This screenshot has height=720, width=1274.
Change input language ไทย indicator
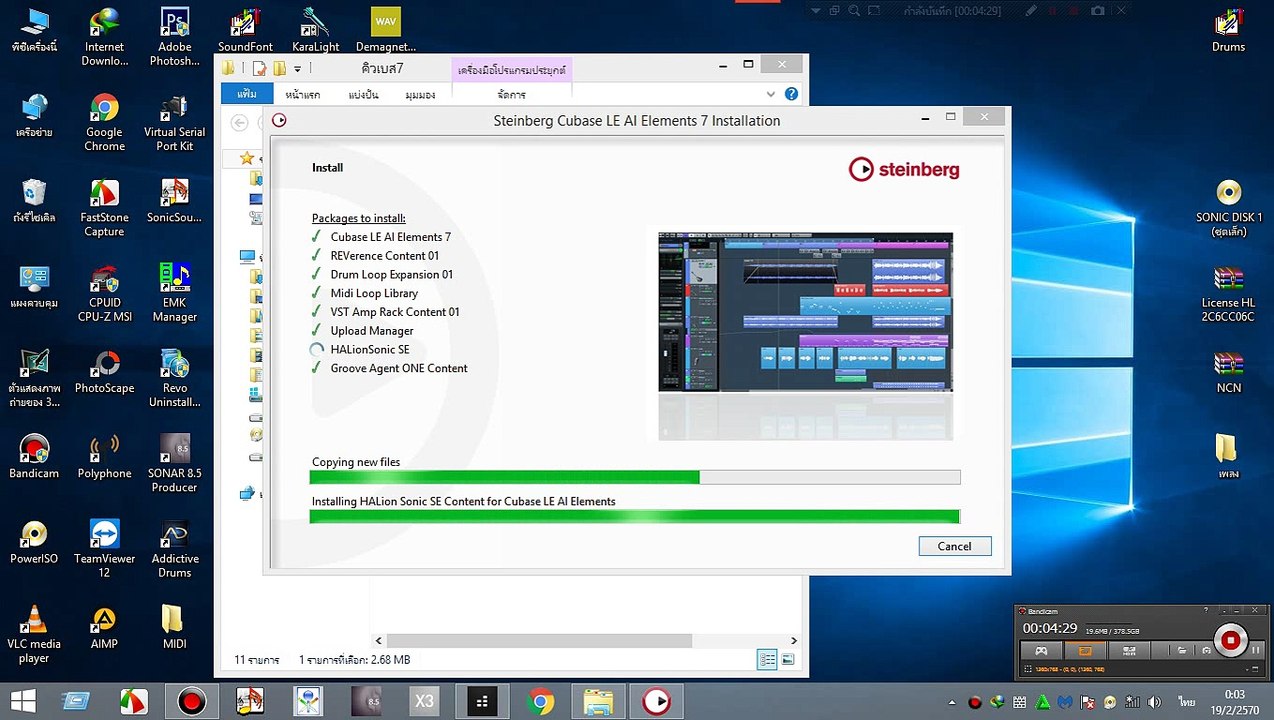1187,702
